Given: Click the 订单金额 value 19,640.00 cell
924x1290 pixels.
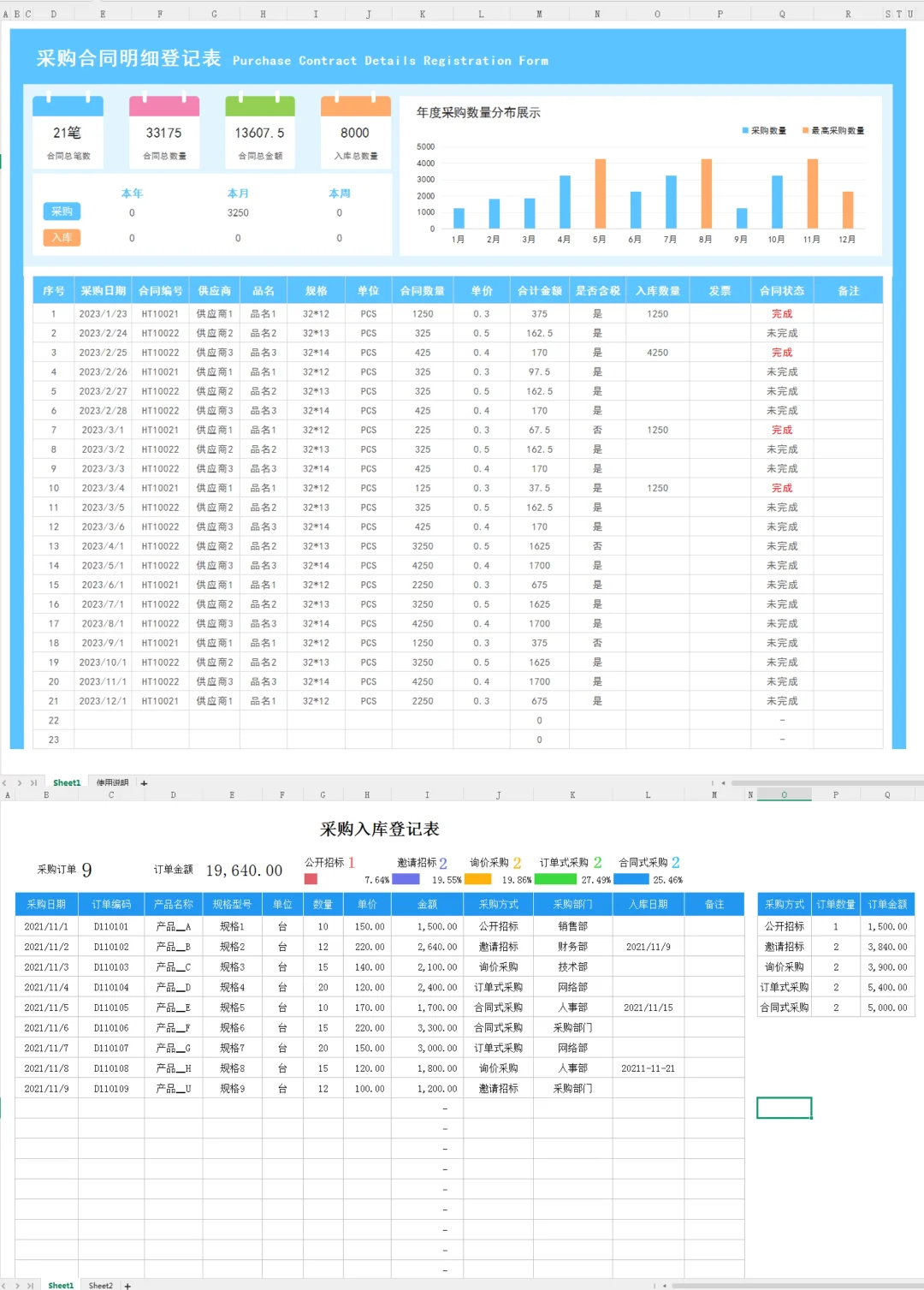Looking at the screenshot, I should tap(243, 870).
